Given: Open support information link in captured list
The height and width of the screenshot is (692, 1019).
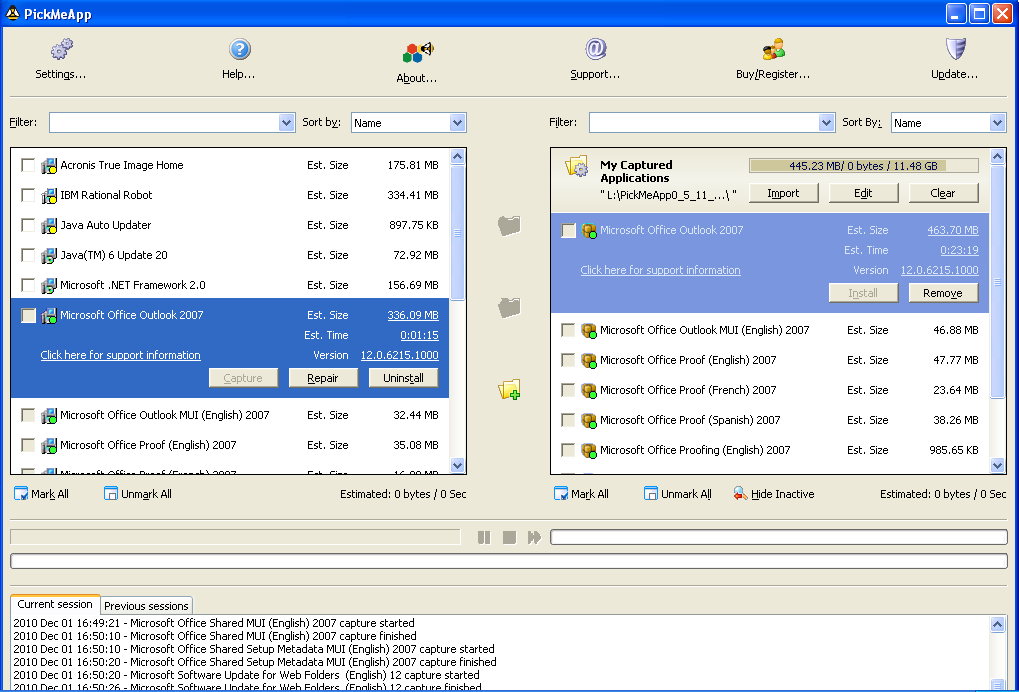Looking at the screenshot, I should click(660, 270).
